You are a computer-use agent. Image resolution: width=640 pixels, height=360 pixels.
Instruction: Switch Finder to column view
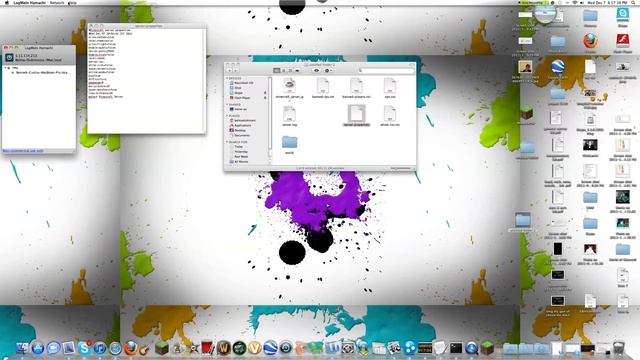point(290,71)
